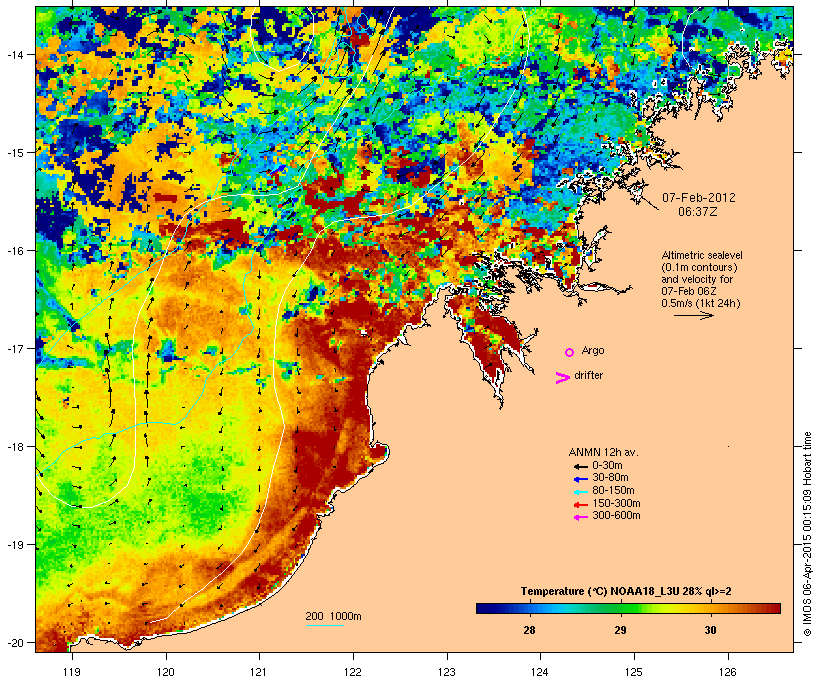
Task: Click the '300-600m' depth label
Action: pyautogui.click(x=616, y=516)
